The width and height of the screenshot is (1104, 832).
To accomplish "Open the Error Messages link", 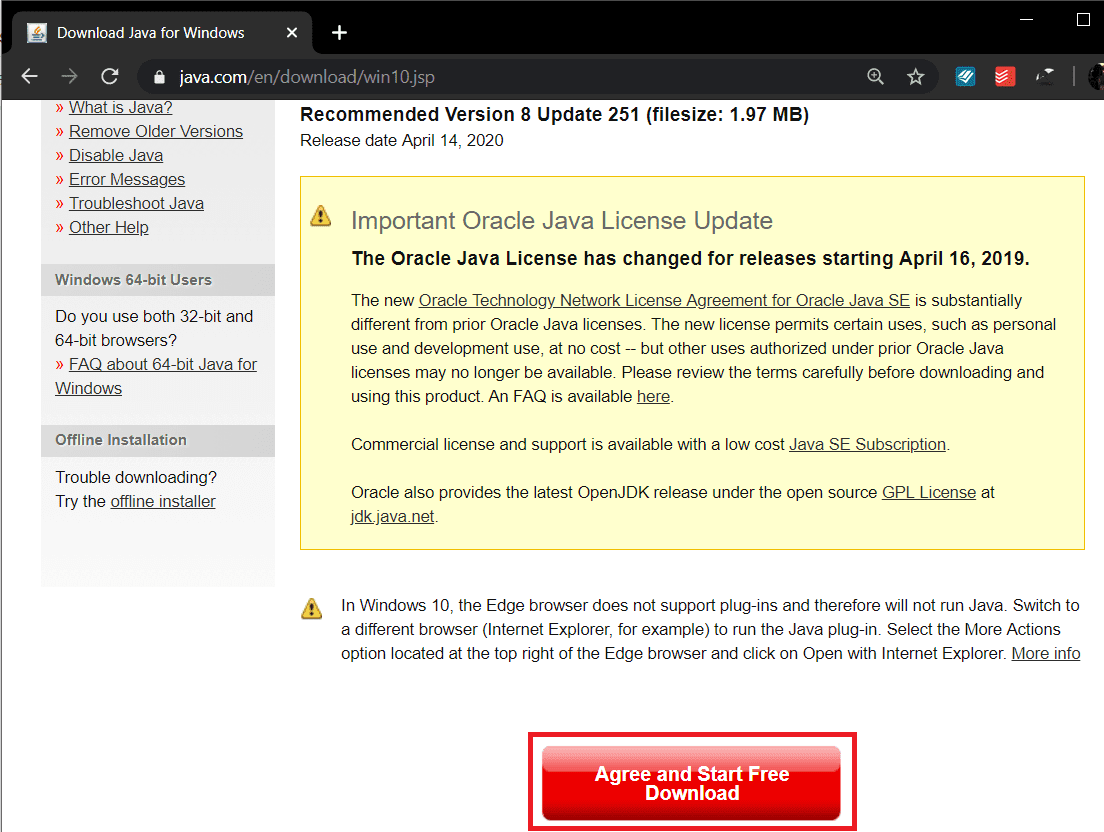I will pos(127,179).
